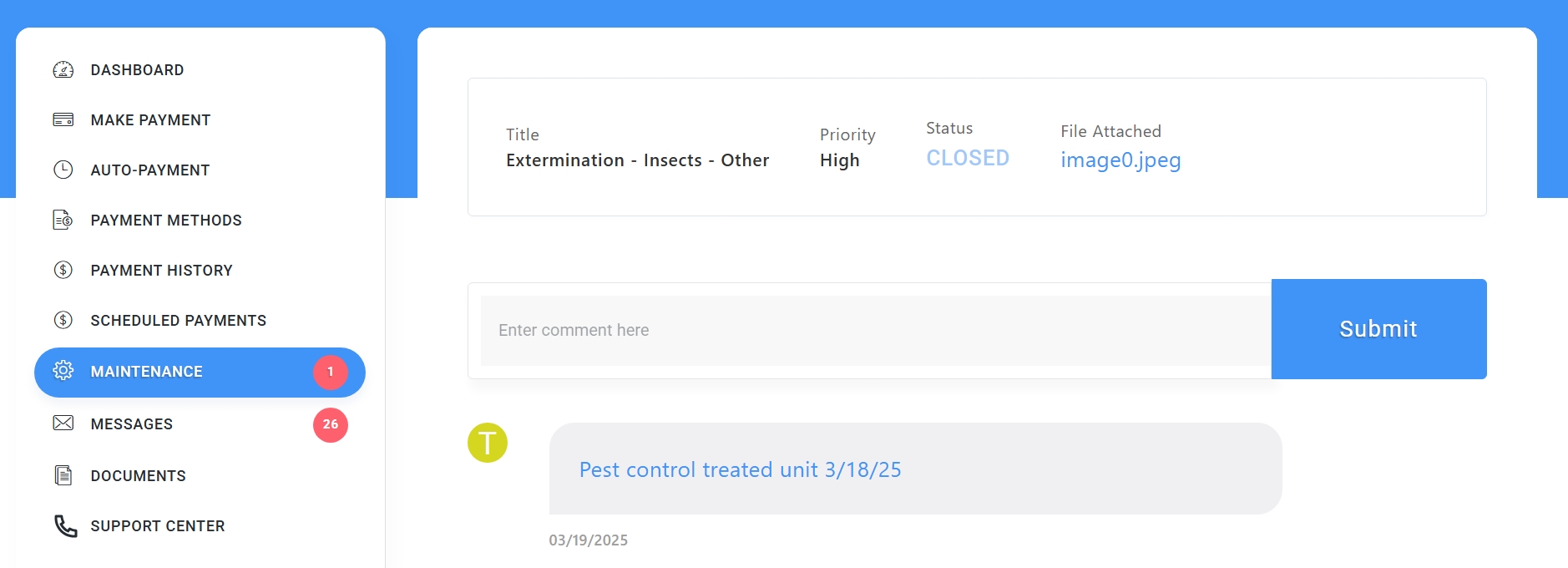Click the yellow T user avatar
The height and width of the screenshot is (568, 1568).
(488, 443)
